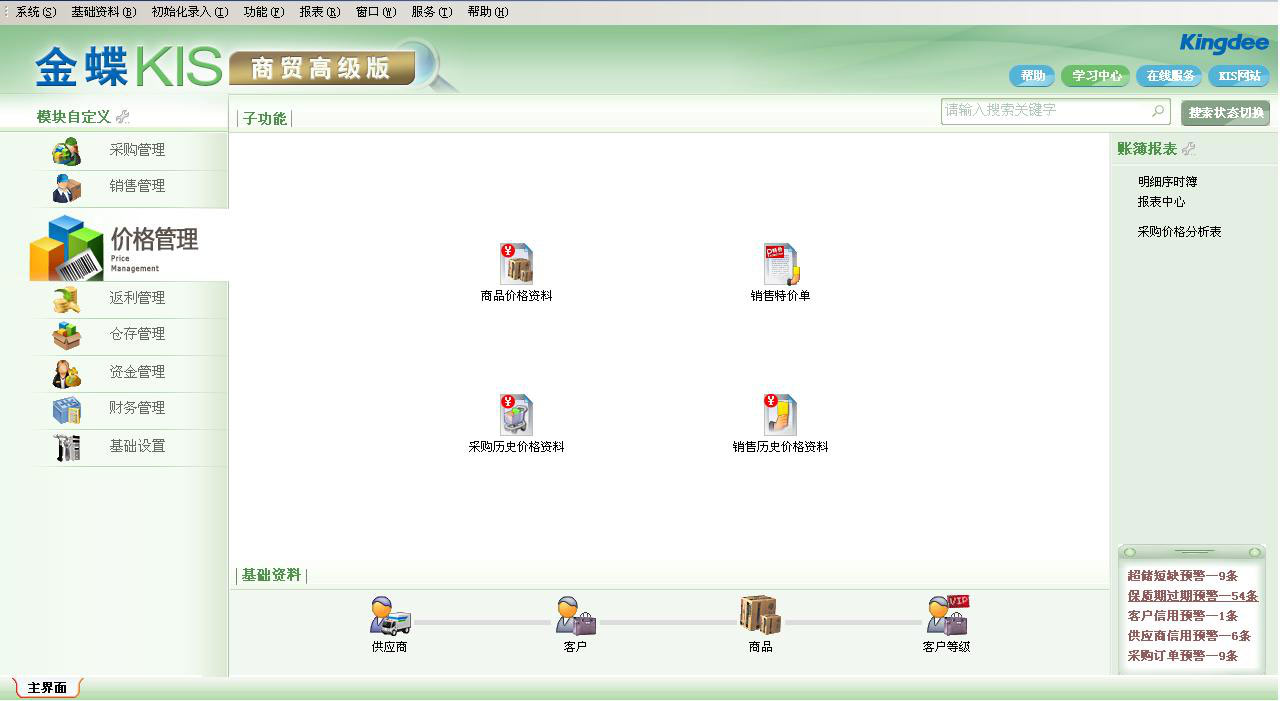This screenshot has height=701, width=1280.
Task: Open the 帮助(H) menu
Action: (487, 12)
